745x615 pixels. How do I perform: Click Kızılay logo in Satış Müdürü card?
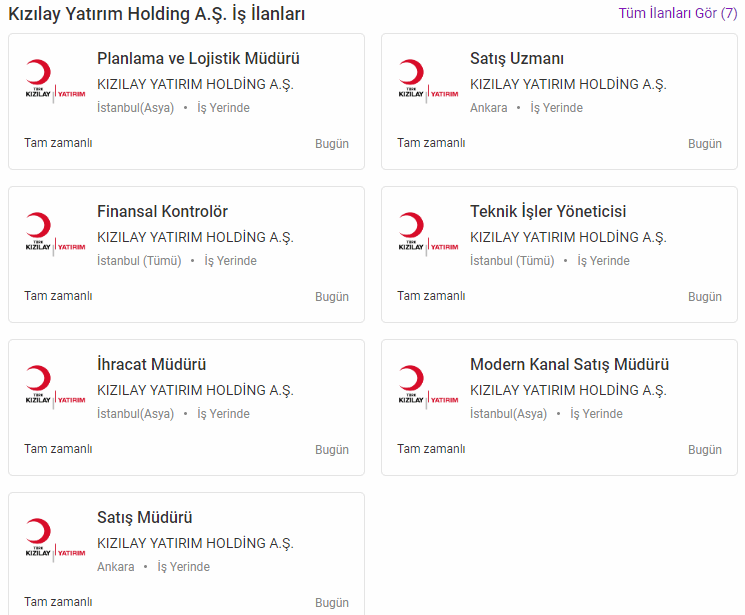click(x=55, y=539)
